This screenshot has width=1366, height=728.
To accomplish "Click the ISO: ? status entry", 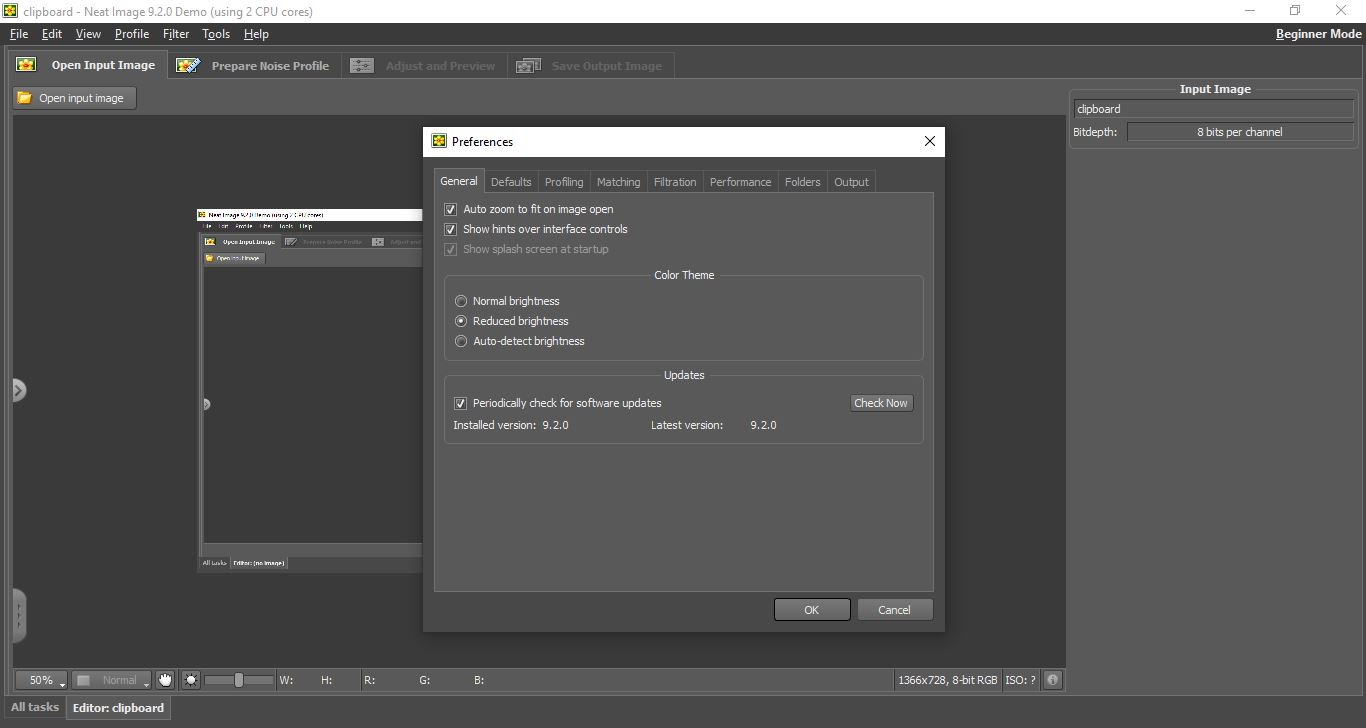I will point(1020,680).
